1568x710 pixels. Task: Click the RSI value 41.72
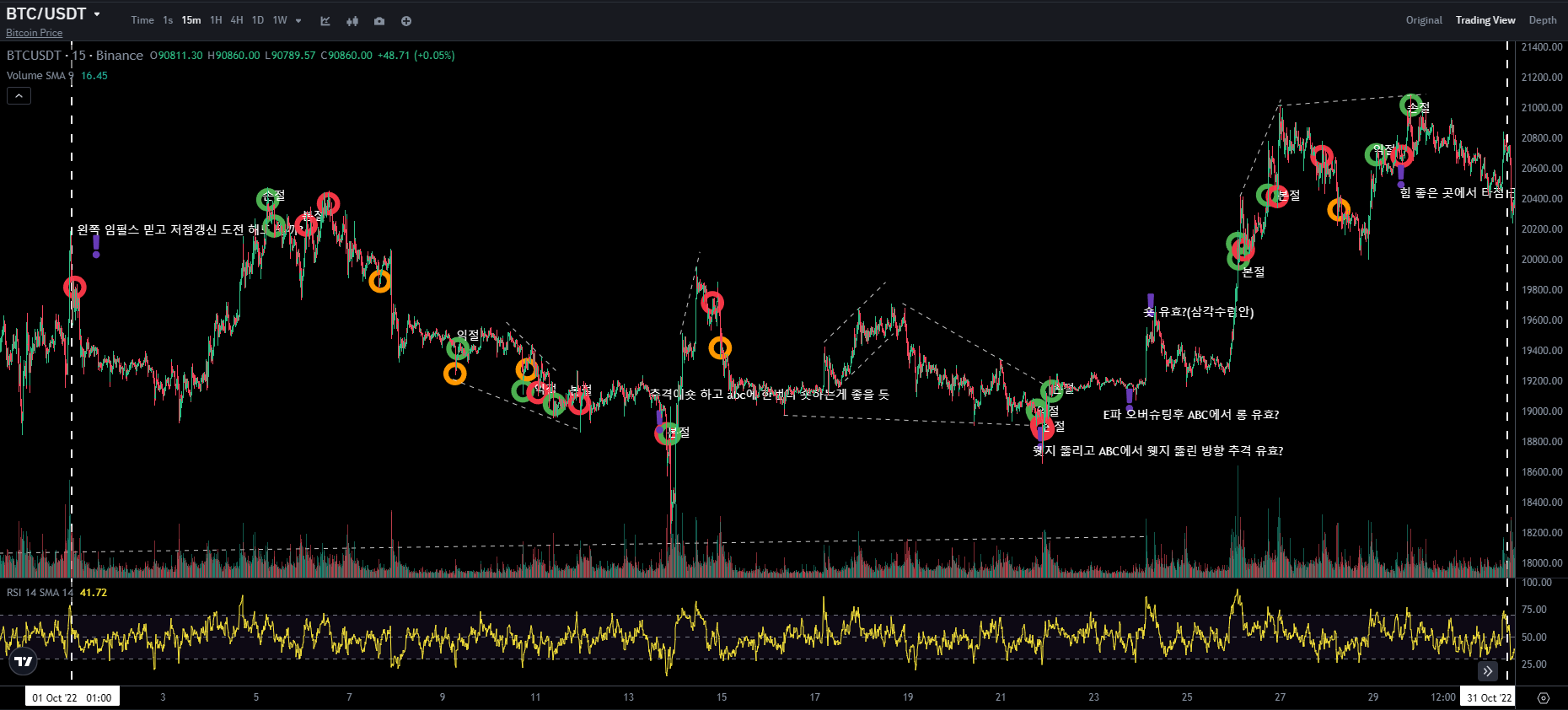pos(94,593)
